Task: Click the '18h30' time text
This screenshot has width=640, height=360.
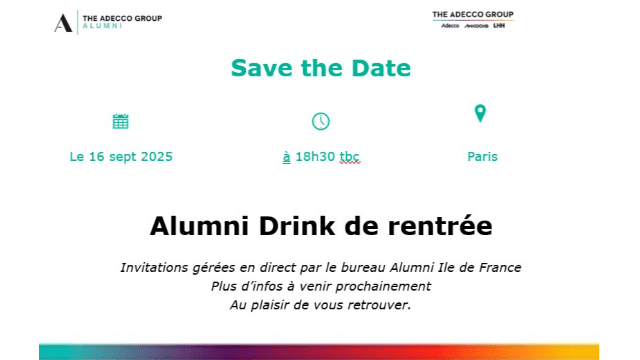Action: 315,156
